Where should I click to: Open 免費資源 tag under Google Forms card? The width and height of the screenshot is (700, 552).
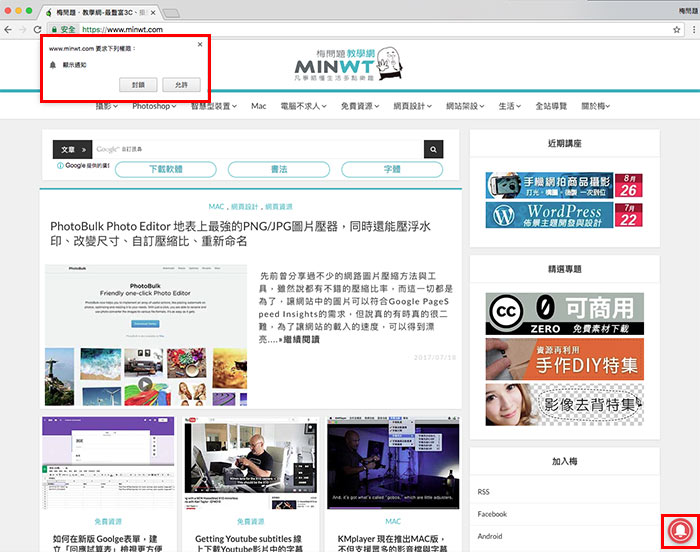click(108, 521)
